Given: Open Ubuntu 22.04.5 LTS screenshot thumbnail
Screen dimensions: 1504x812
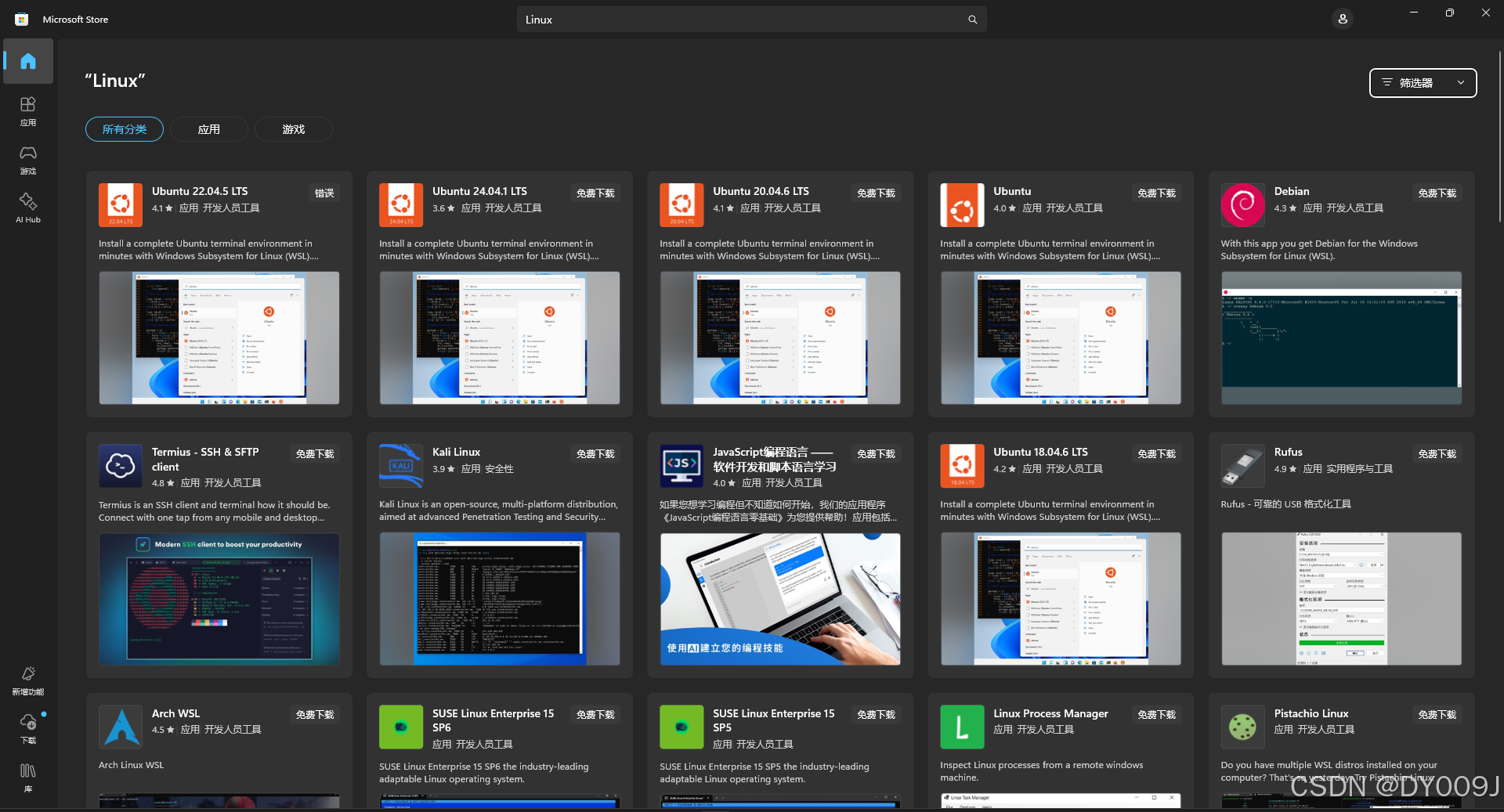Looking at the screenshot, I should 219,338.
